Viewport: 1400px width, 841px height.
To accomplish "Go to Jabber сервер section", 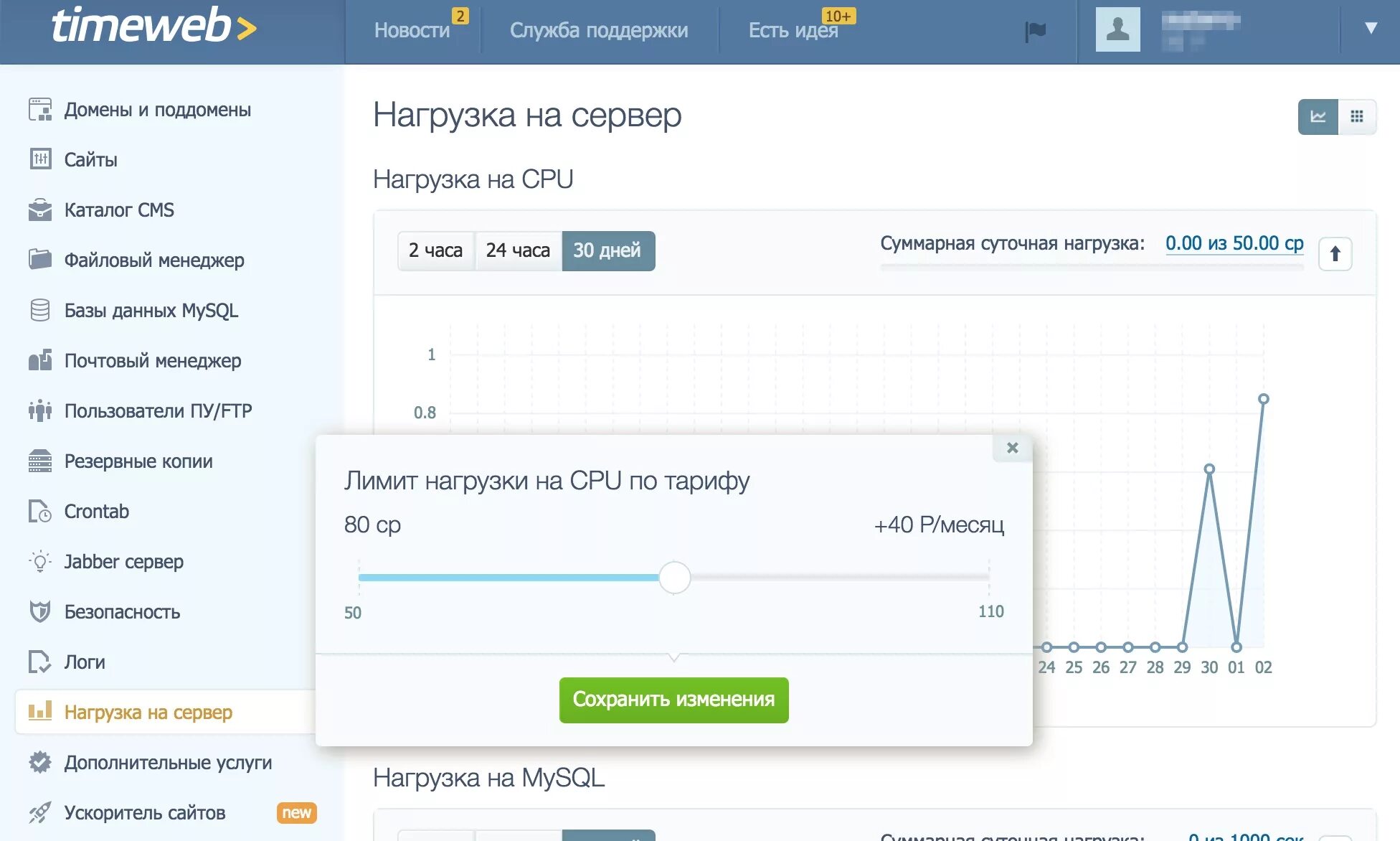I will (124, 561).
